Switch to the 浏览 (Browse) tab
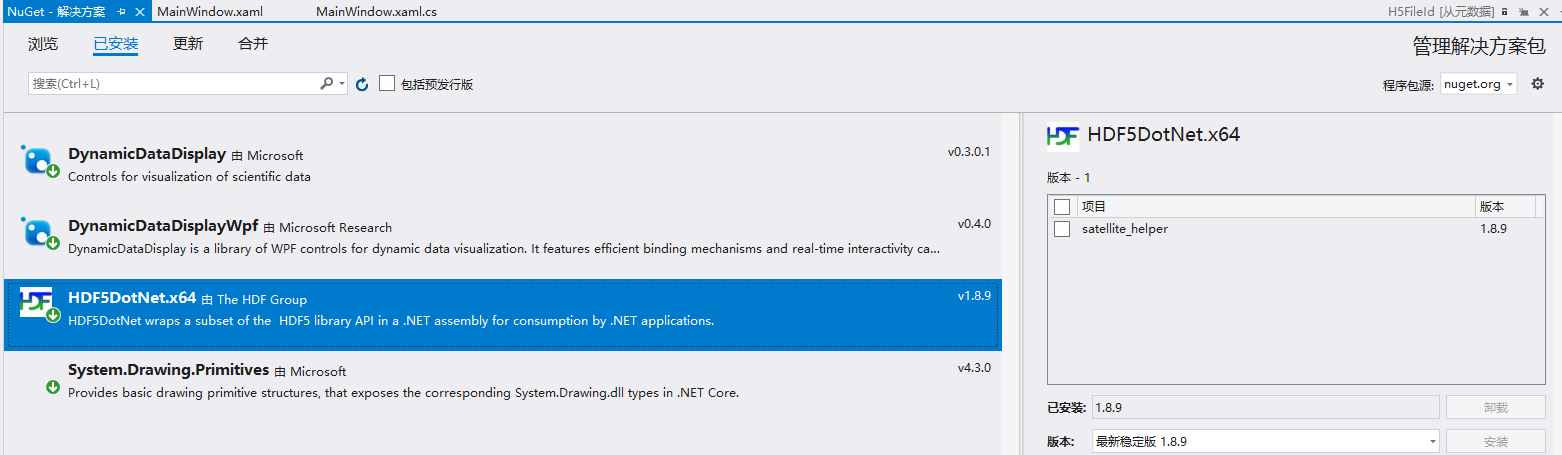The image size is (1562, 455). (43, 44)
